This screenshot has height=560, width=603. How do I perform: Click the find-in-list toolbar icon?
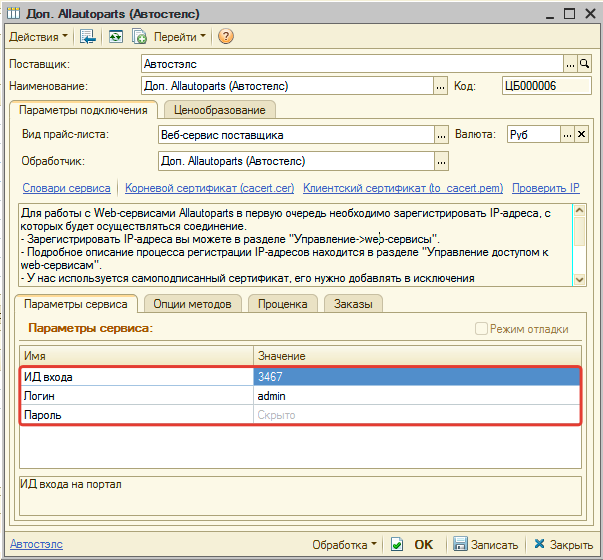click(x=88, y=37)
